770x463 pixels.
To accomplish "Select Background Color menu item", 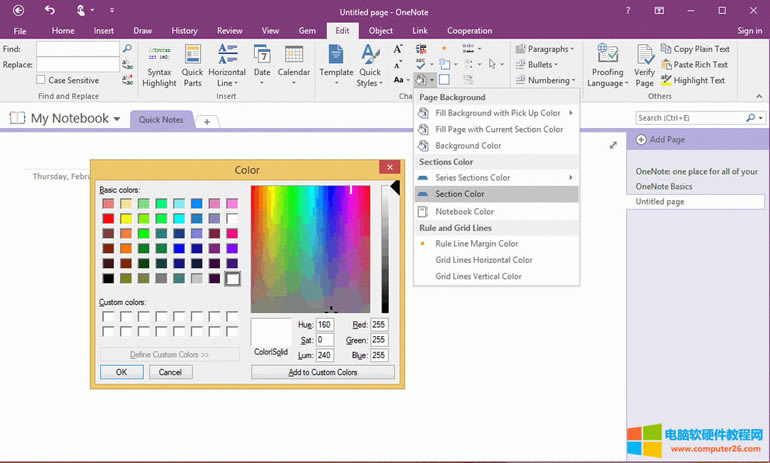I will [468, 146].
